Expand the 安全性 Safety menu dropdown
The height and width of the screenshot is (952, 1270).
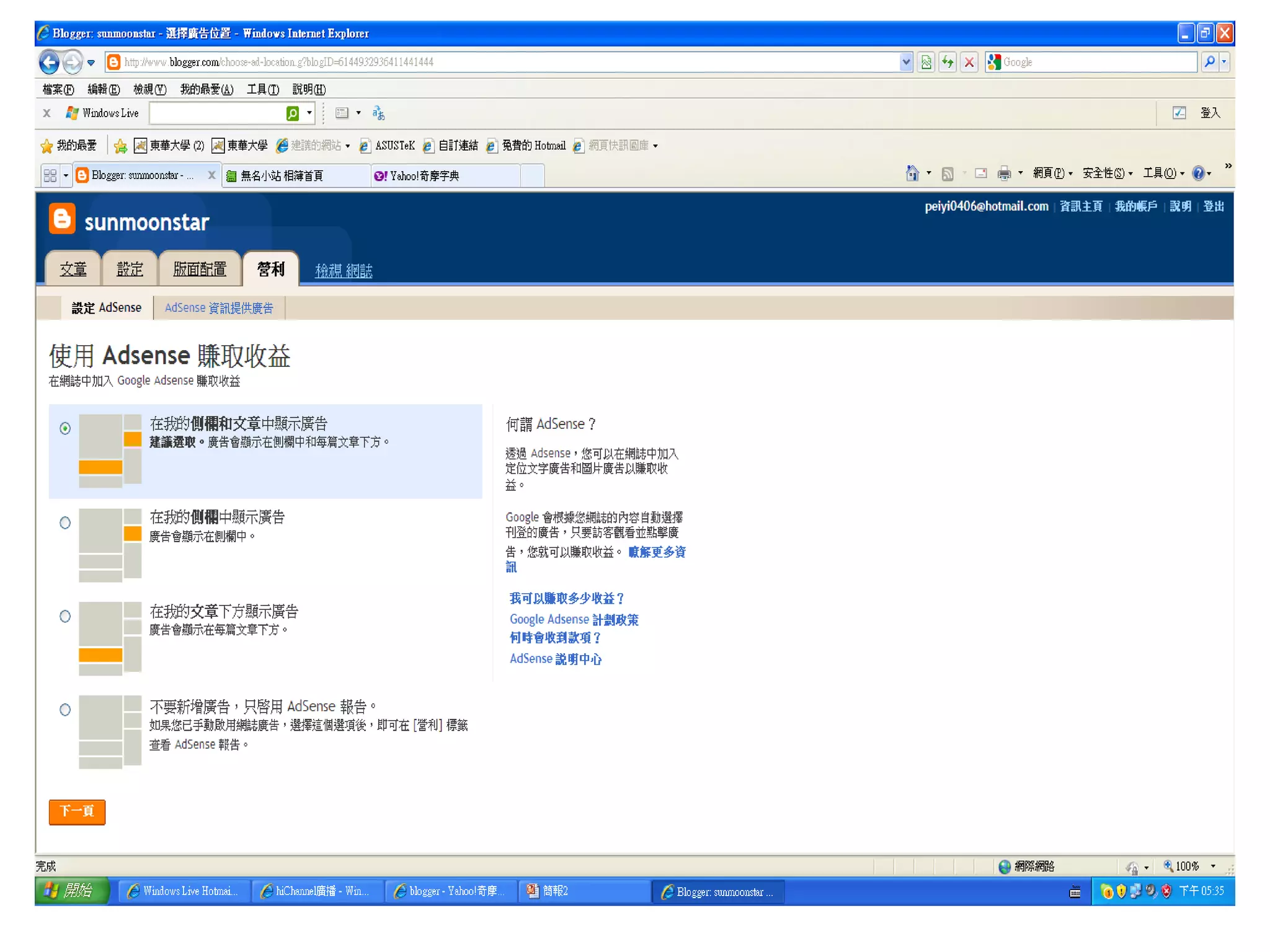tap(1108, 174)
